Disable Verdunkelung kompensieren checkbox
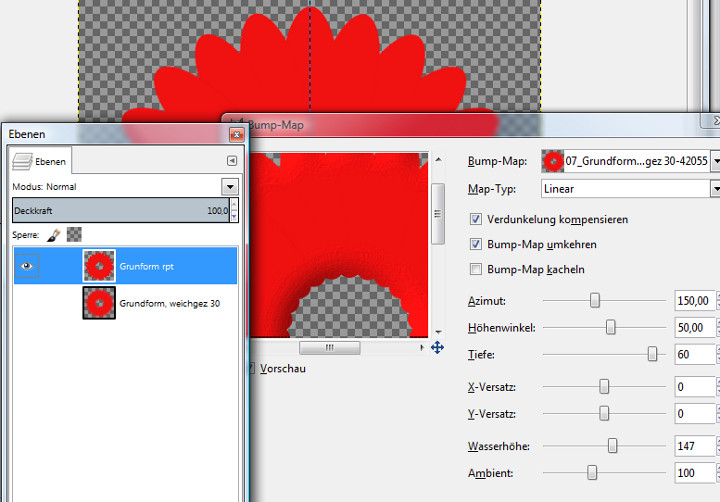 [476, 219]
